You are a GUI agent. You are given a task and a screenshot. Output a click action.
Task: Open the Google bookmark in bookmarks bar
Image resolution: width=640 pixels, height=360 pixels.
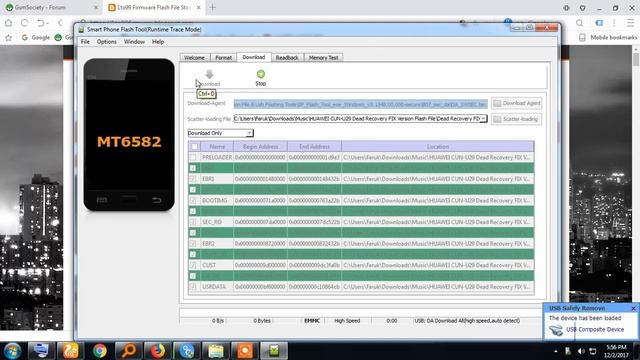[x=36, y=38]
